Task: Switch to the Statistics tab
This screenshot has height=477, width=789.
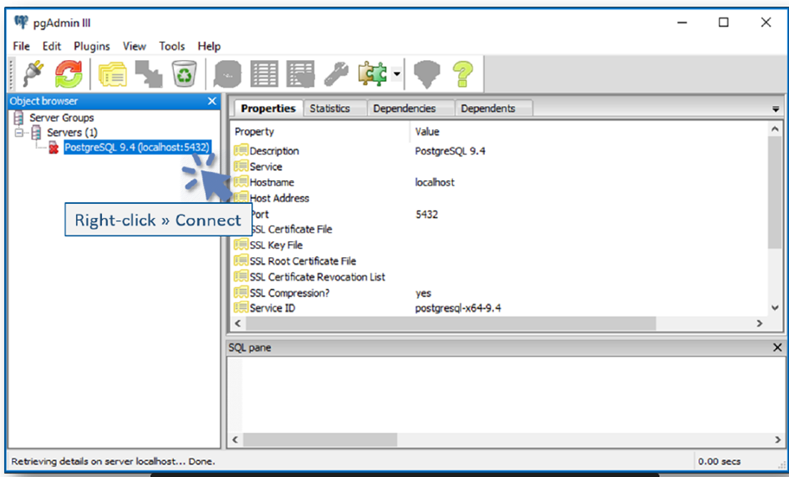Action: 329,108
